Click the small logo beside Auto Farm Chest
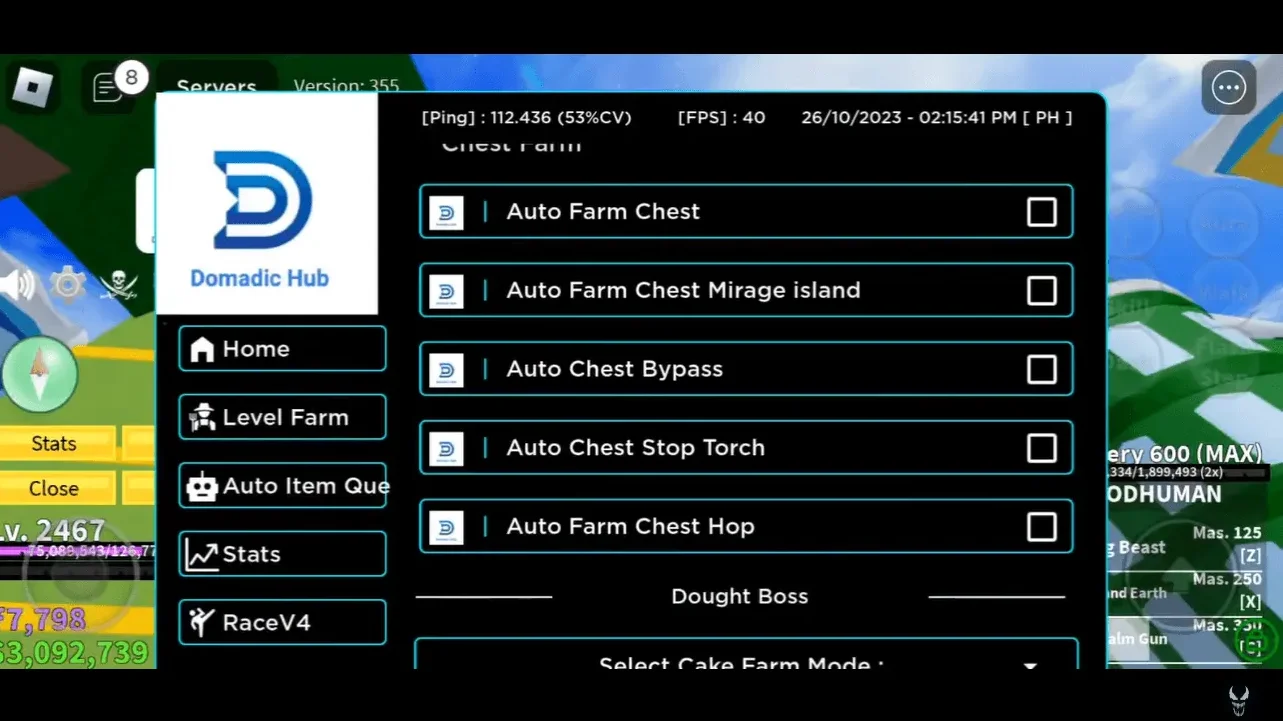Screen dimensions: 1283x721 click(446, 212)
